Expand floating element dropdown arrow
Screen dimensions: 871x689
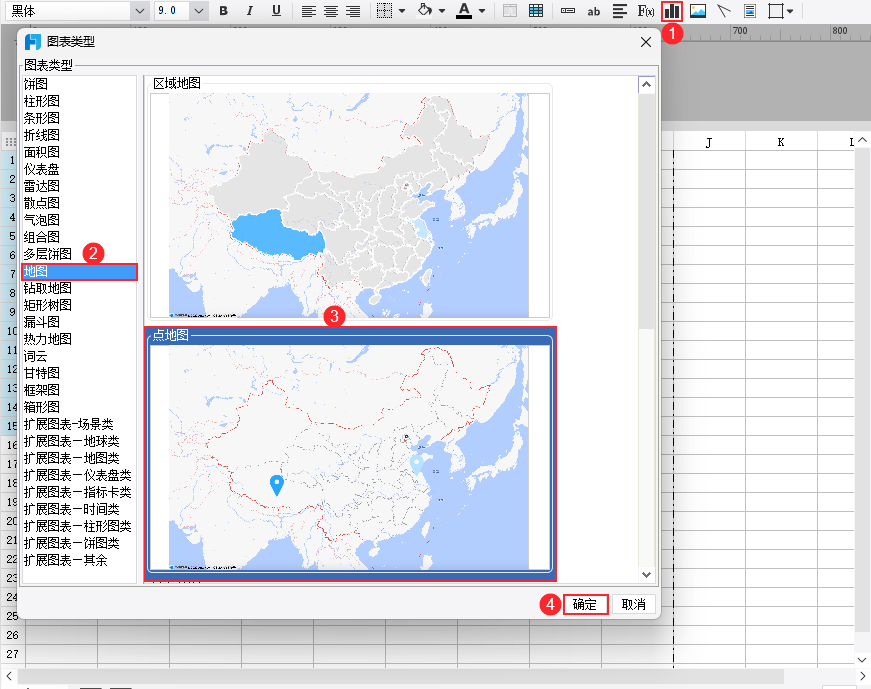click(x=790, y=11)
